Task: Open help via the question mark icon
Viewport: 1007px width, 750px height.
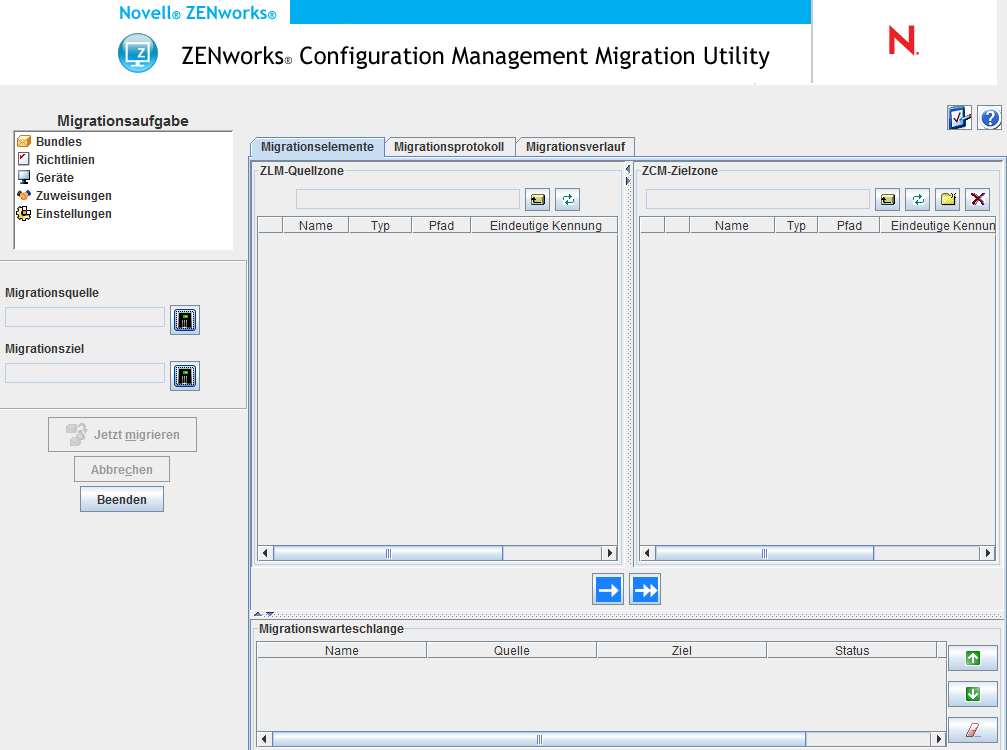Action: click(989, 118)
